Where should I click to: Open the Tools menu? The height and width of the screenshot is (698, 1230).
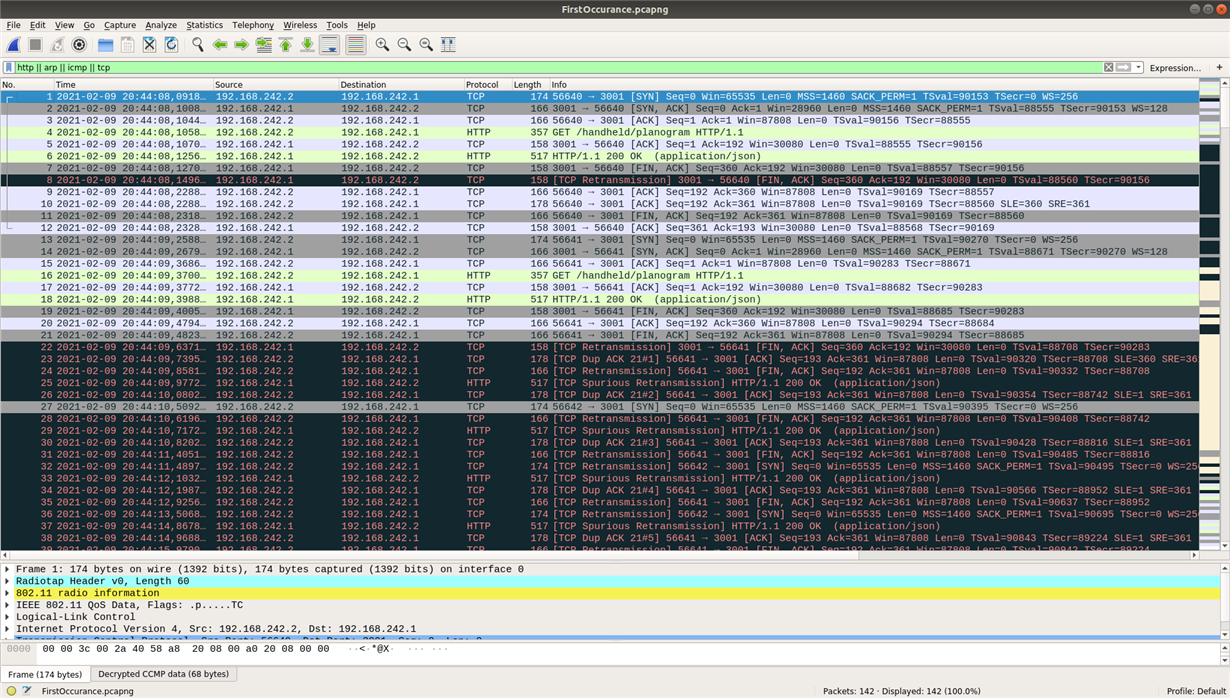(x=337, y=25)
